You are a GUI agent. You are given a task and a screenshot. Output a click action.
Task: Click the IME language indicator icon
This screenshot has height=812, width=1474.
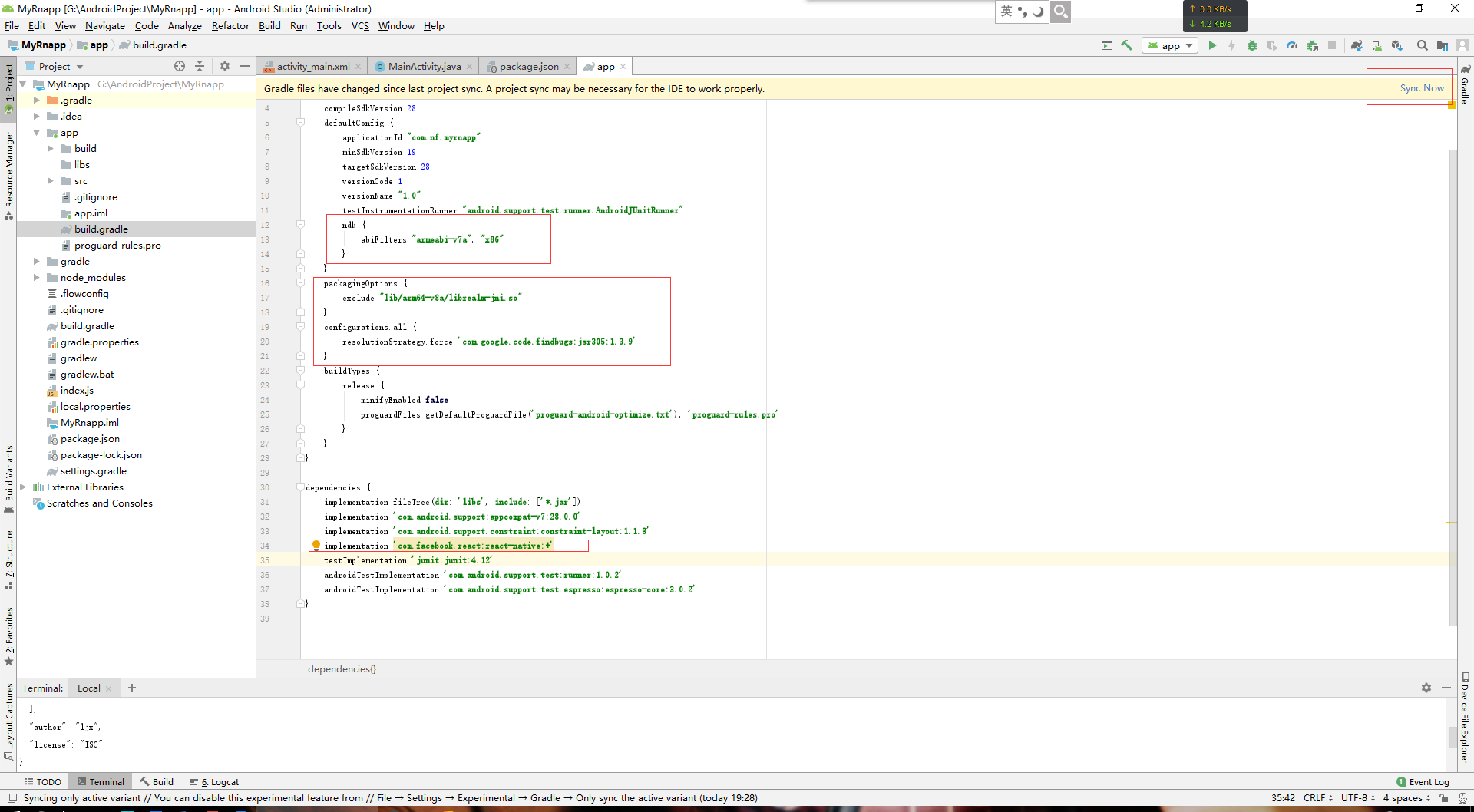tap(1006, 12)
